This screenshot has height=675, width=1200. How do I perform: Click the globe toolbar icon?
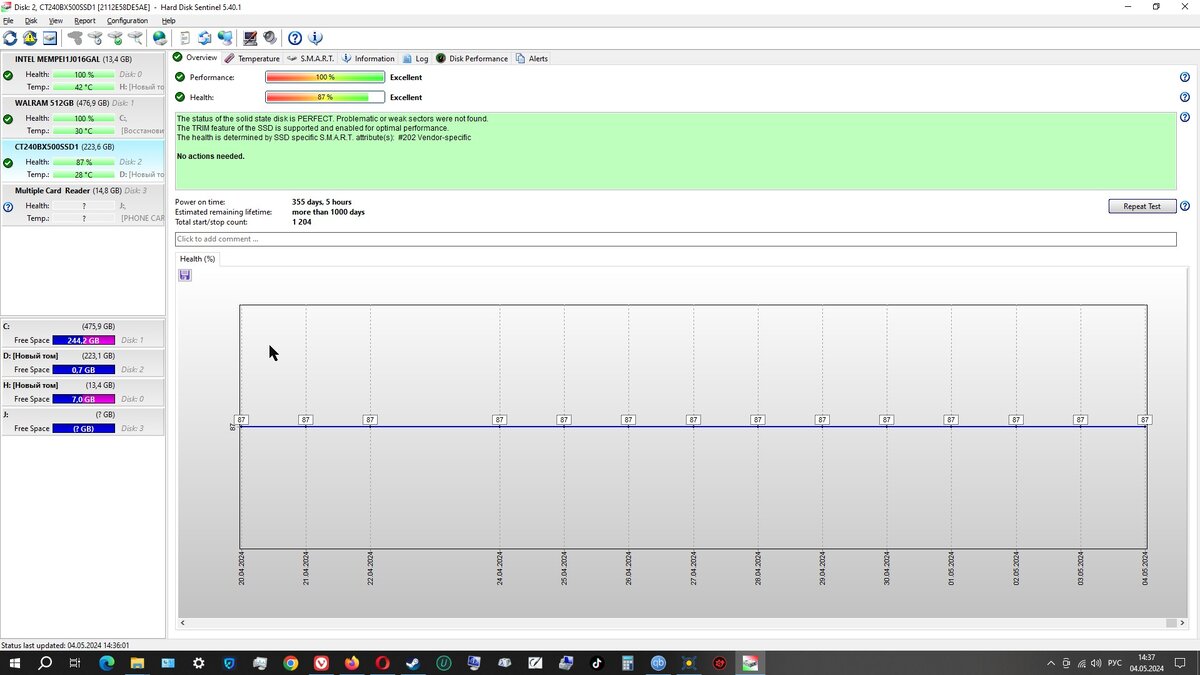click(x=160, y=38)
